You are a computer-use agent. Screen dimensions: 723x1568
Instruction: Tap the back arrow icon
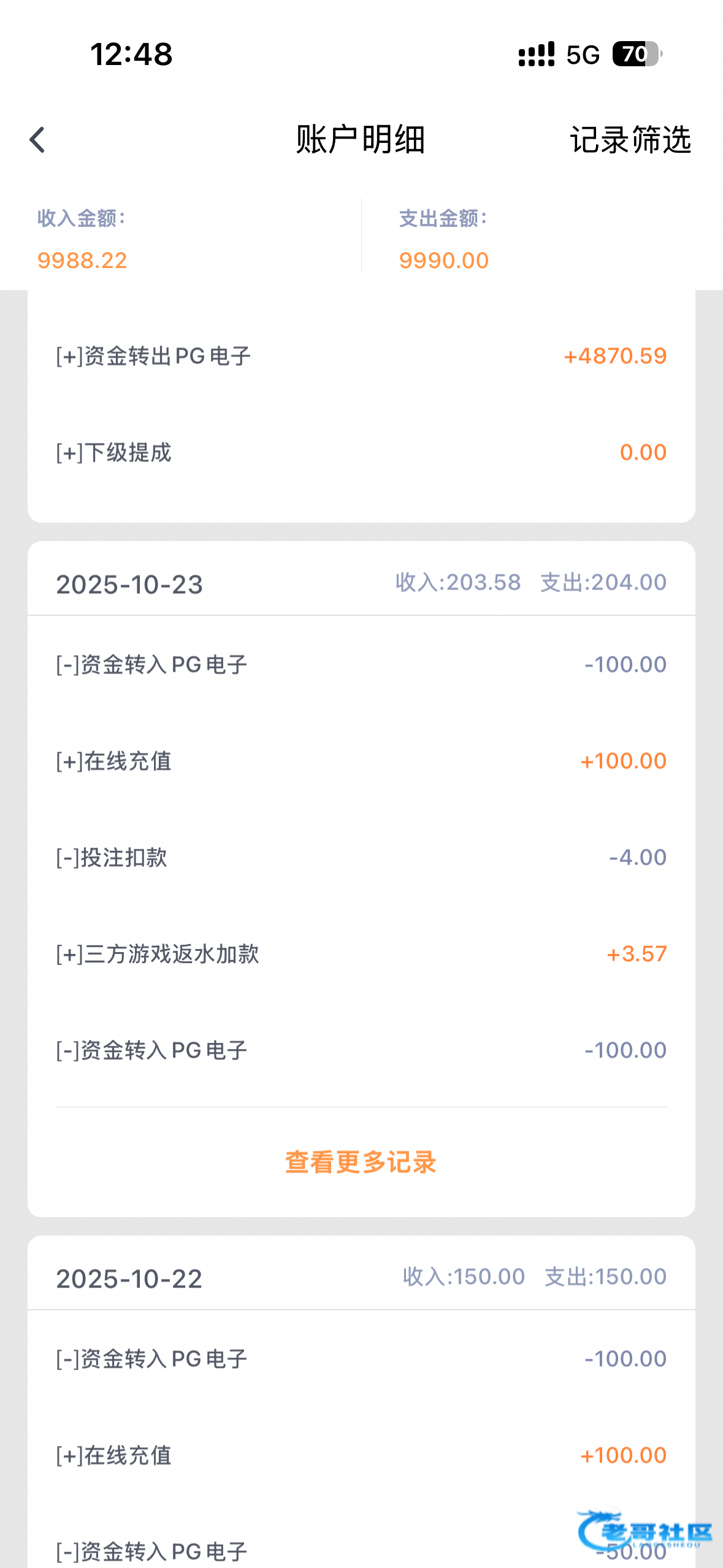tap(38, 140)
